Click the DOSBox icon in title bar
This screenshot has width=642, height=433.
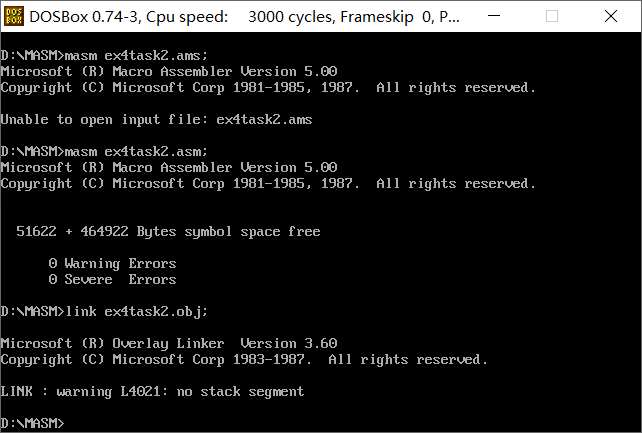(14, 16)
